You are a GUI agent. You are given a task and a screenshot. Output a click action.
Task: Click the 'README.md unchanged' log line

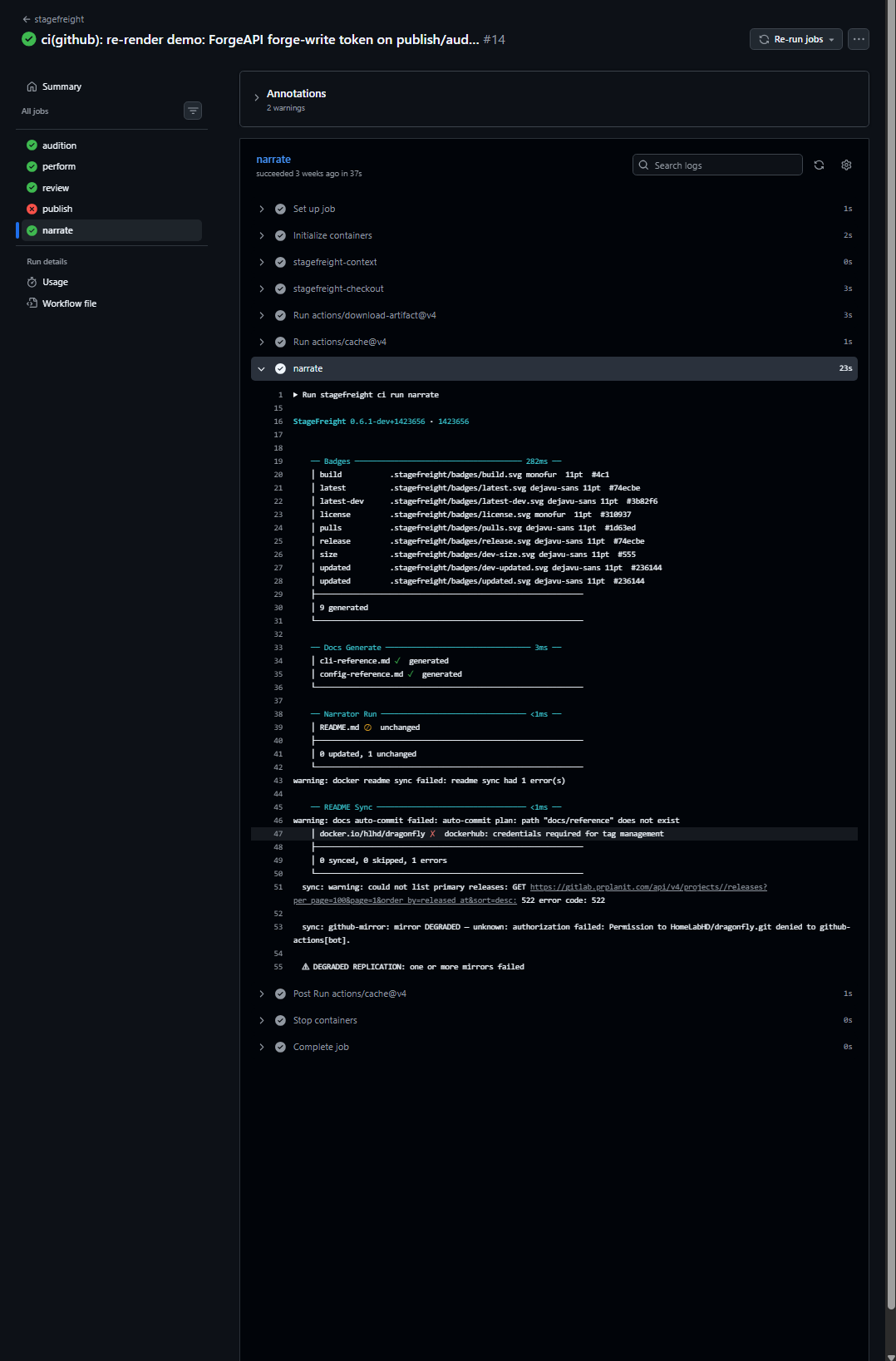coord(370,727)
